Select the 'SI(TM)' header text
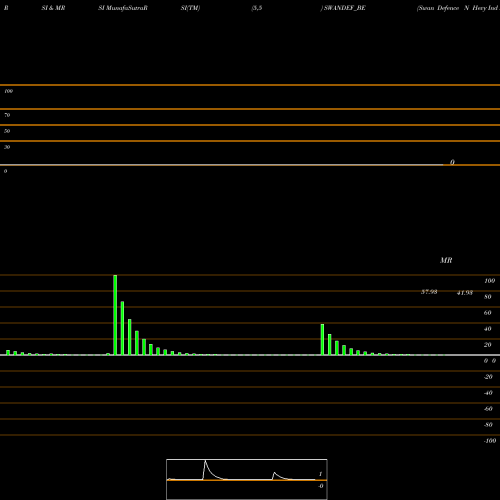Image resolution: width=500 pixels, height=500 pixels. tap(190, 8)
